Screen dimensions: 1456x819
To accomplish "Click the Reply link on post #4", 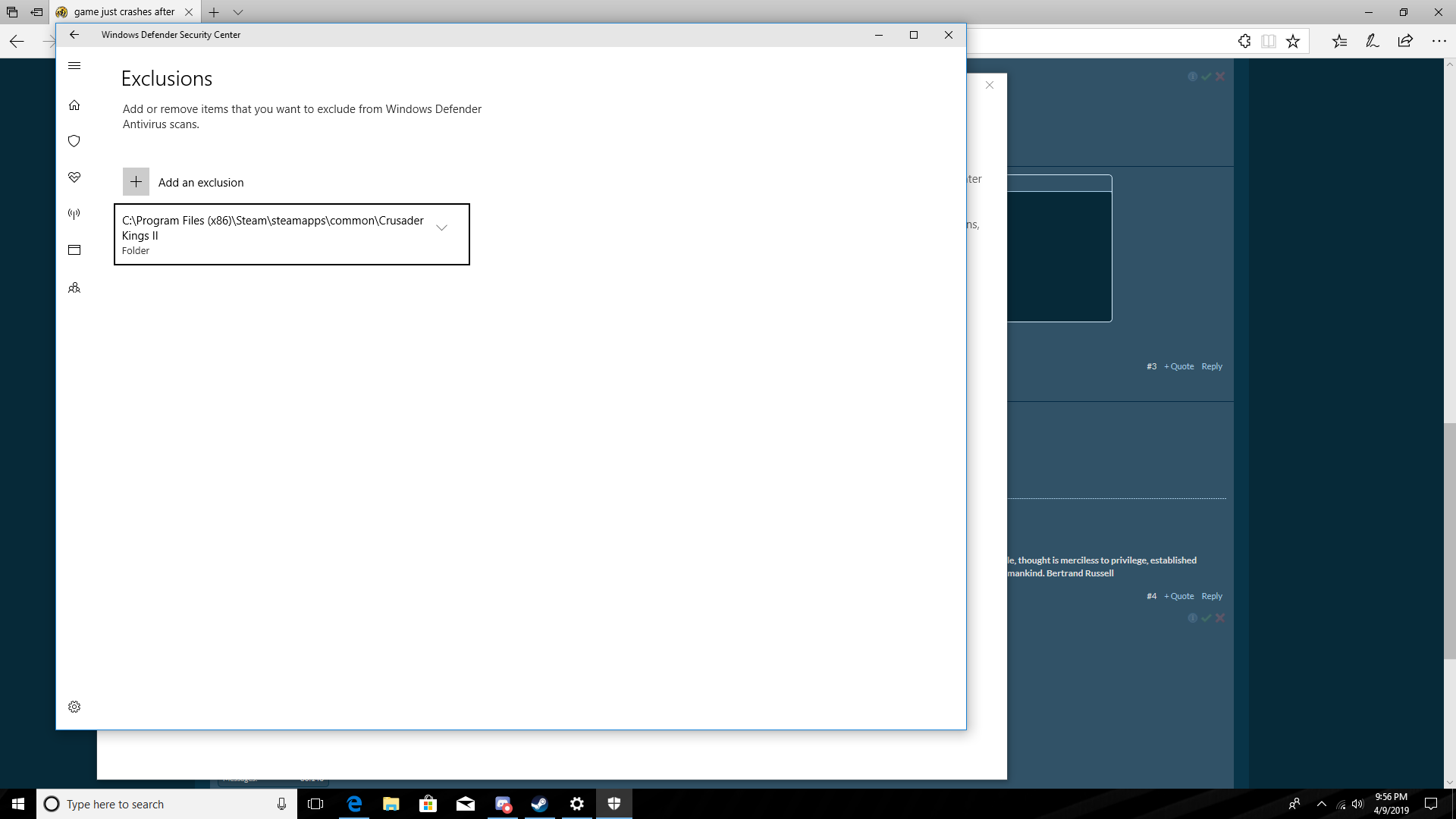I will pos(1212,596).
